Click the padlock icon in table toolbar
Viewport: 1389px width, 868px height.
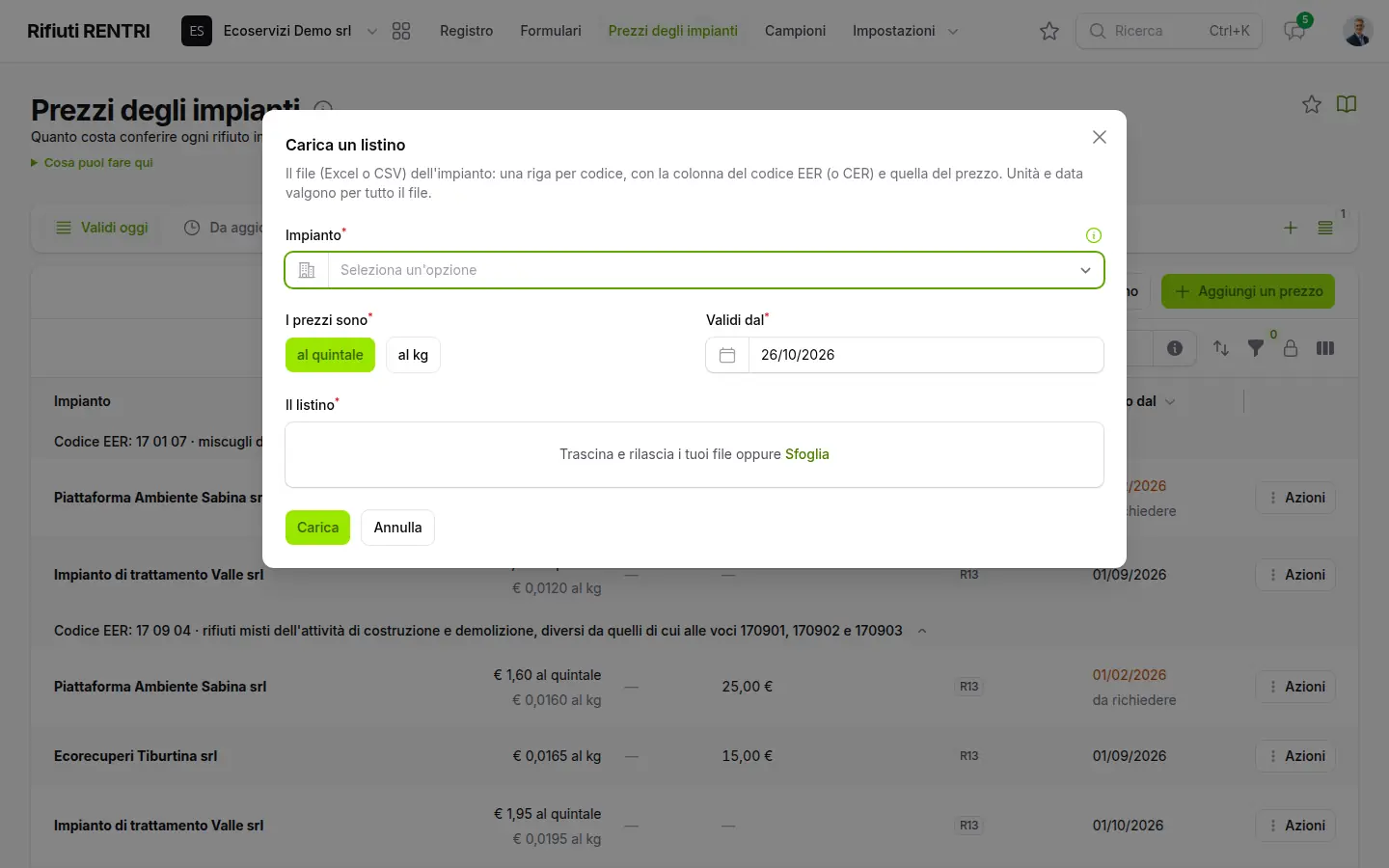point(1291,348)
